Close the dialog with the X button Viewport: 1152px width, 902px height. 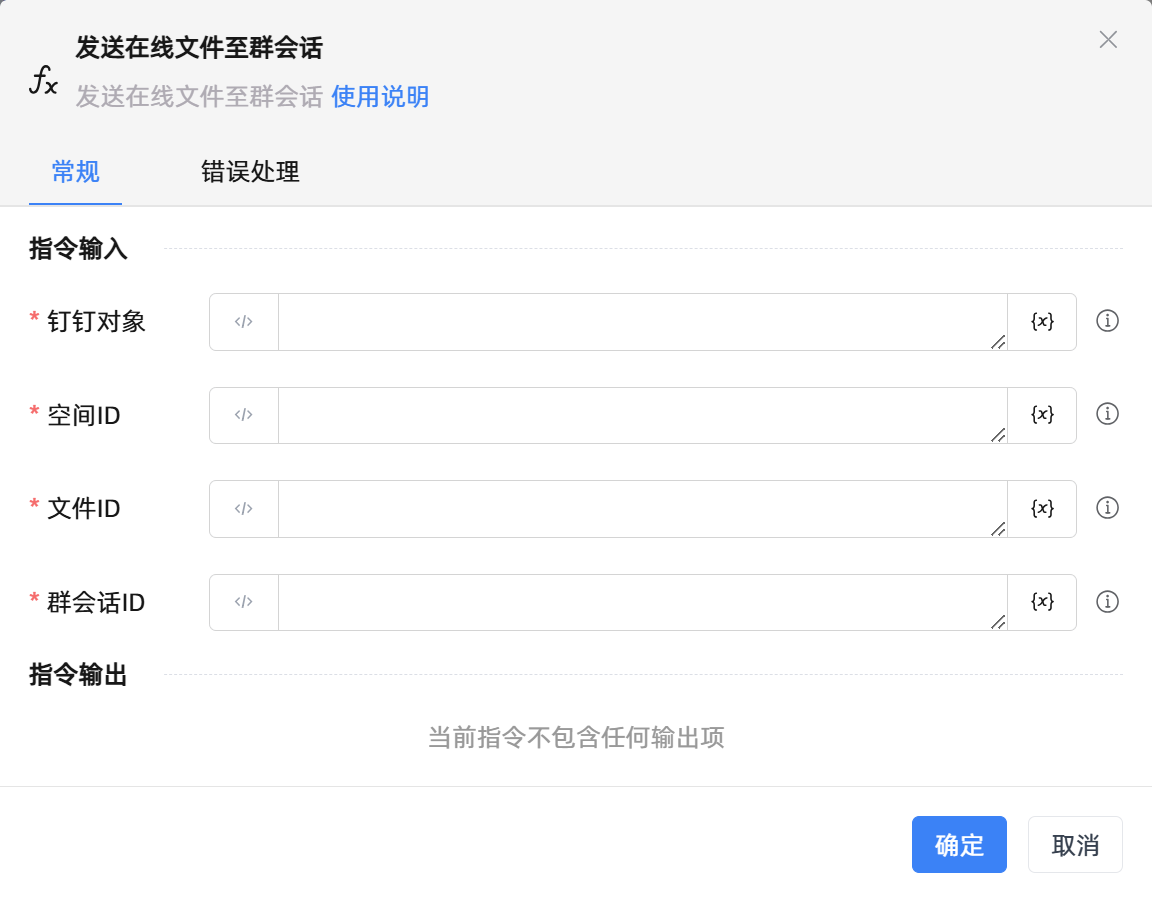1108,40
